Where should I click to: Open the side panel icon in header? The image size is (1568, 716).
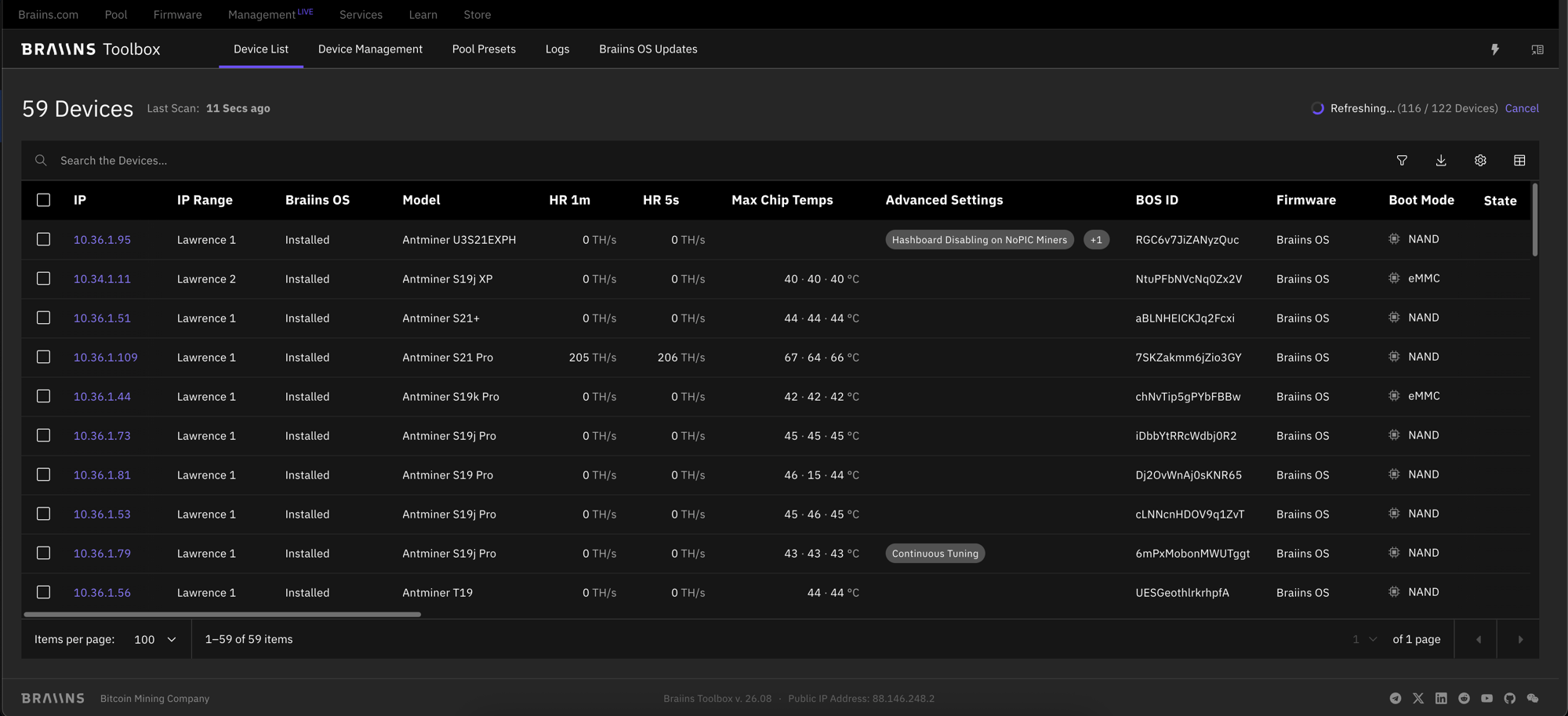(x=1537, y=49)
